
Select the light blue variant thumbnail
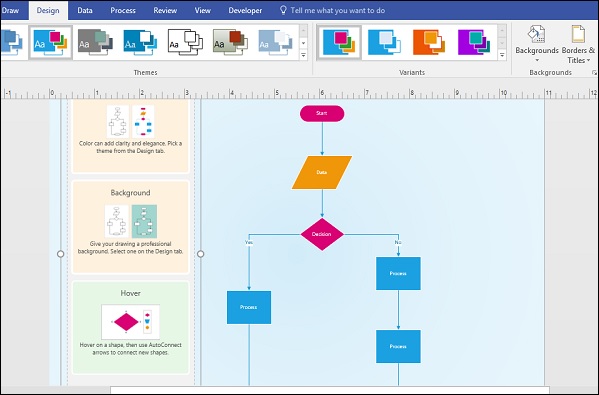[384, 42]
